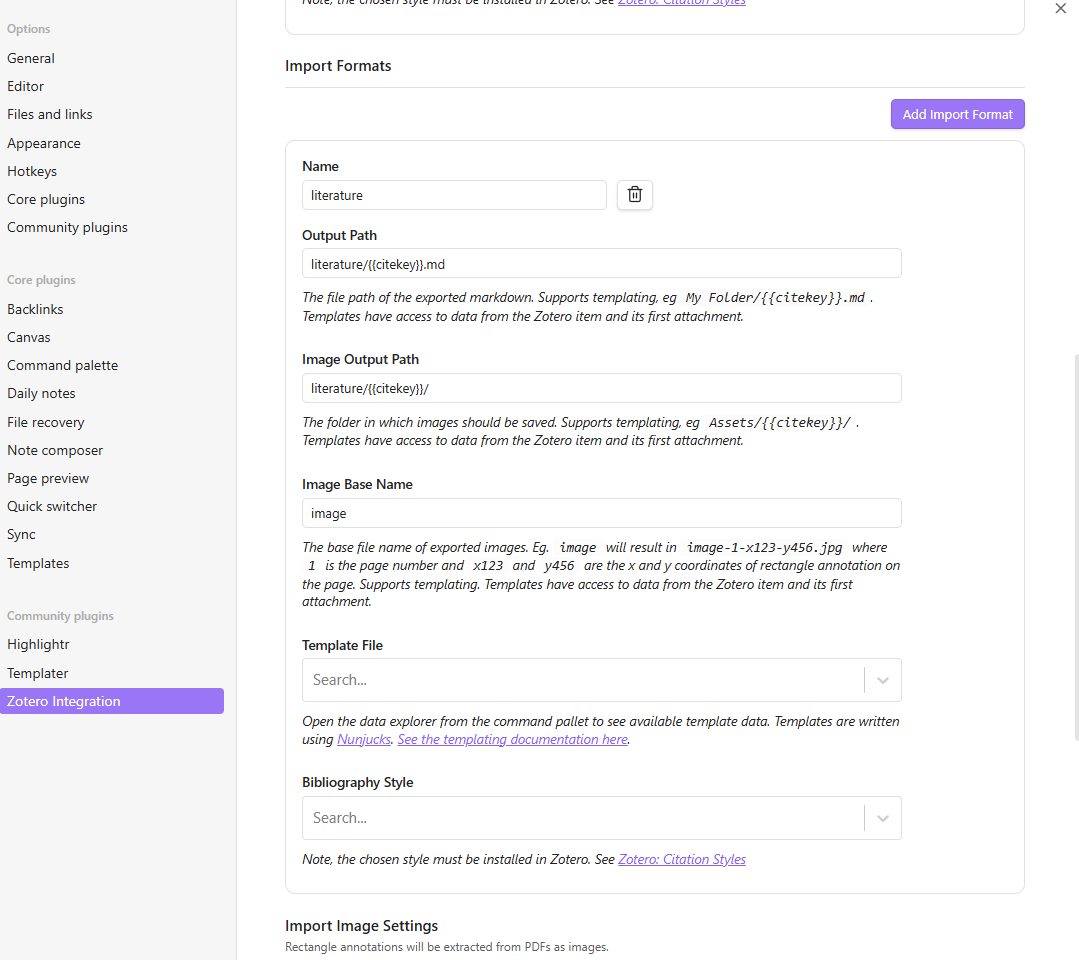Click the Add Import Format button
The image size is (1079, 960).
[956, 114]
